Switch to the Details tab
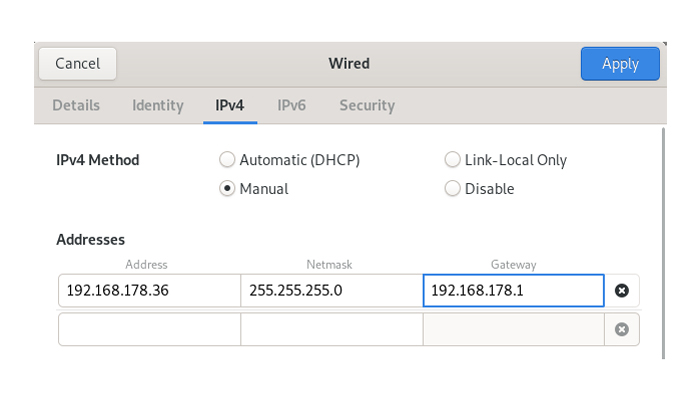 76,105
